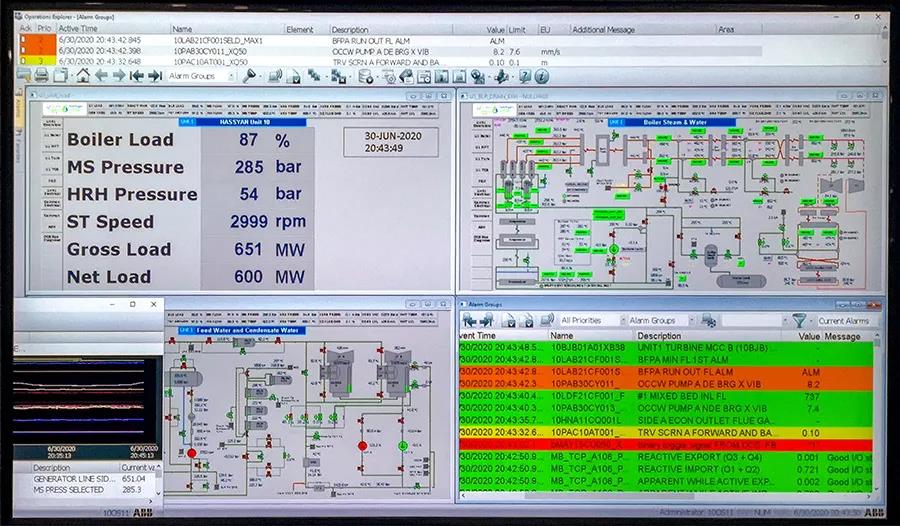The height and width of the screenshot is (526, 900).
Task: Click the print icon in main toolbar
Action: pyautogui.click(x=43, y=76)
